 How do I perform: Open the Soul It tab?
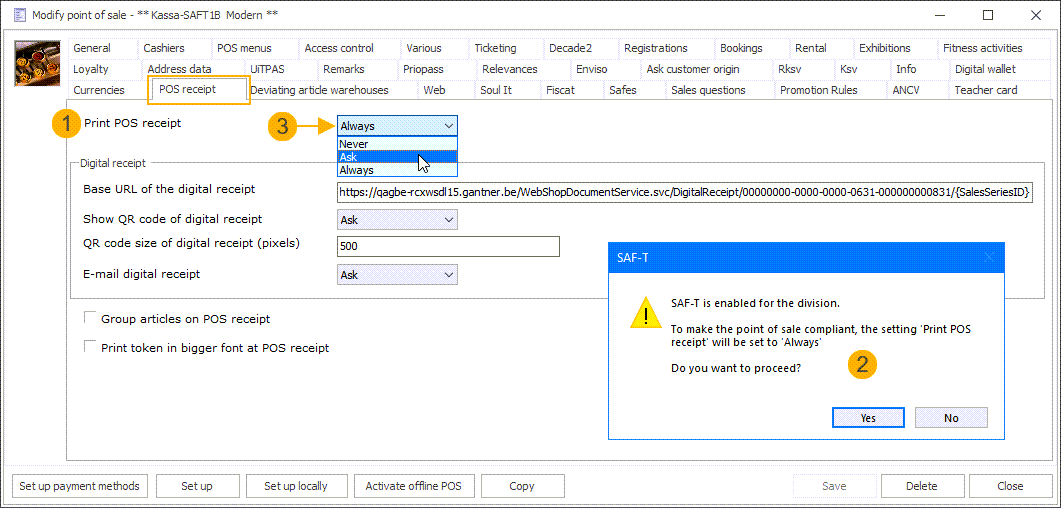coord(505,90)
